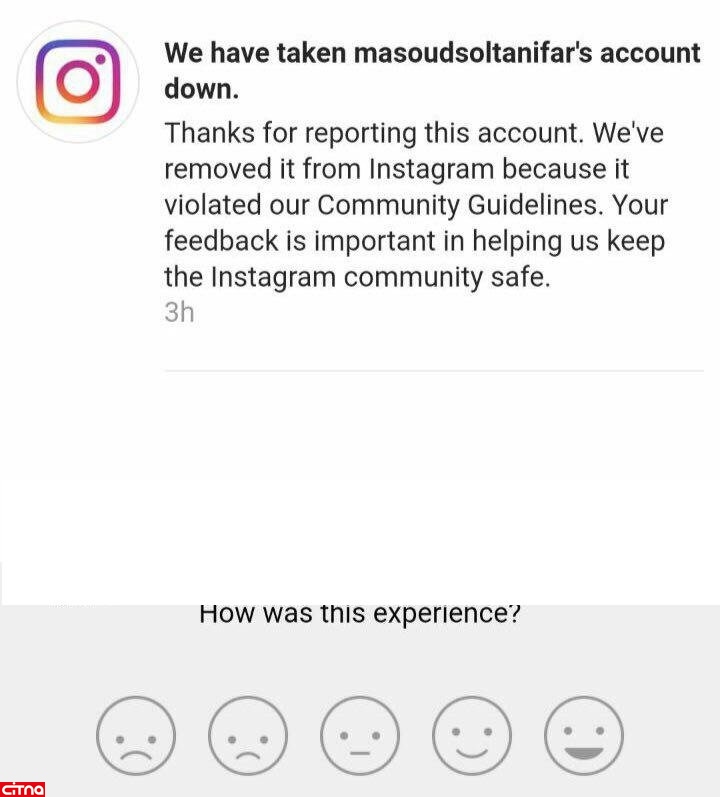This screenshot has height=797, width=720.
Task: Tap the violated our text in message
Action: coord(237,205)
